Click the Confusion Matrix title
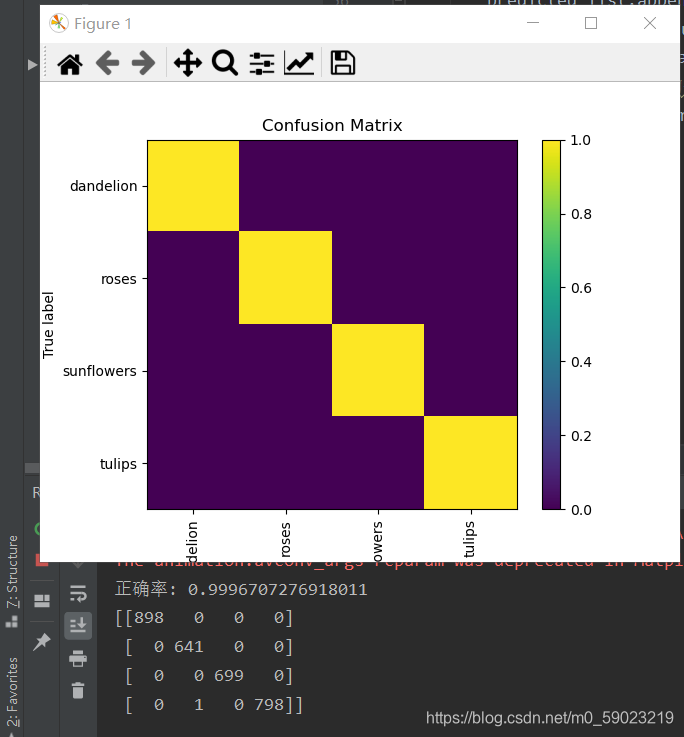Viewport: 684px width, 737px height. 332,125
